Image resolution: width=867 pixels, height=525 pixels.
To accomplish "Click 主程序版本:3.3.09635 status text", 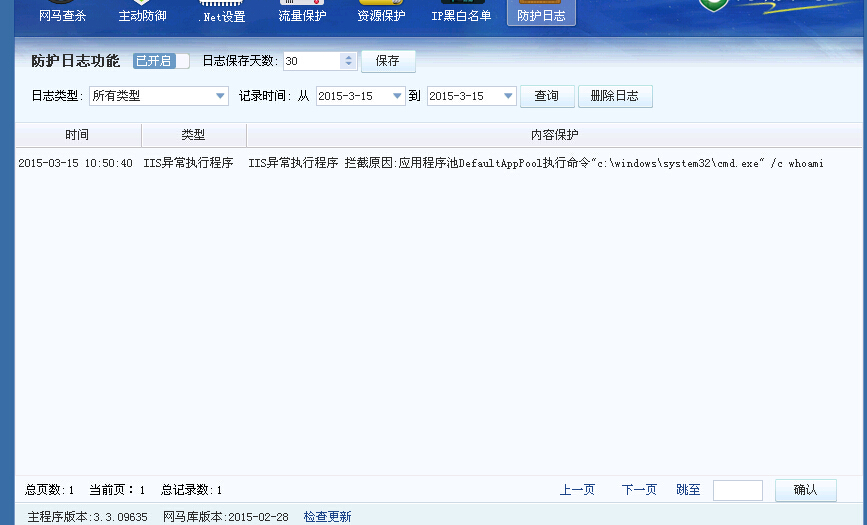I will click(87, 517).
